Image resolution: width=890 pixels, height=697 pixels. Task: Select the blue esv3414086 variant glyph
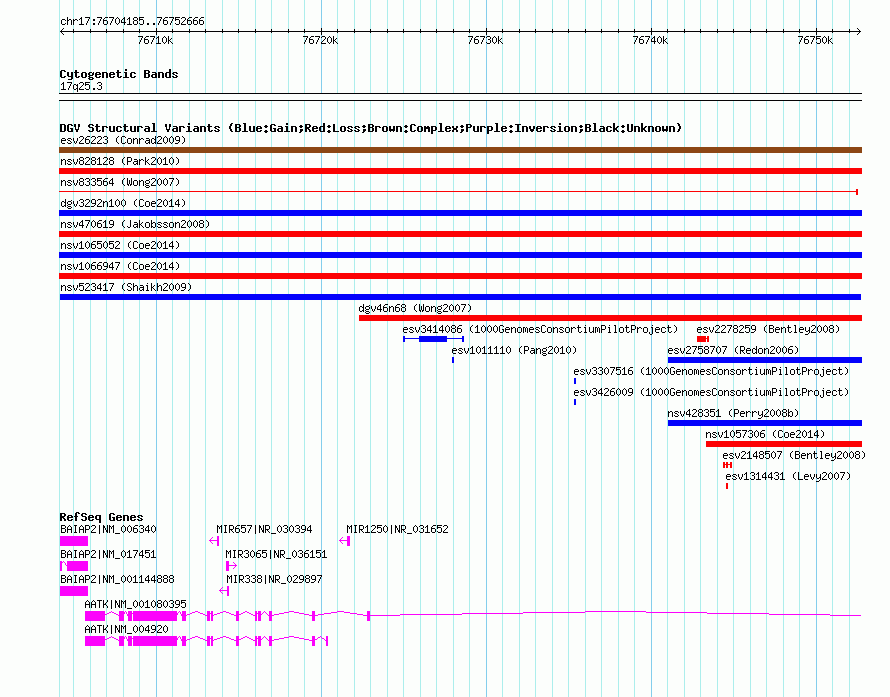click(x=434, y=339)
